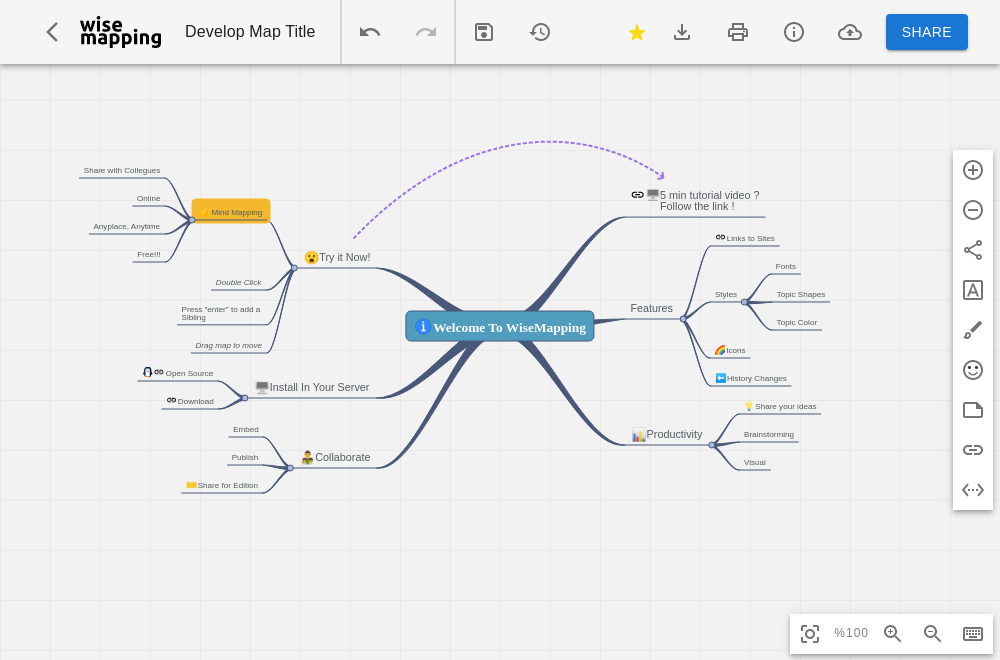This screenshot has width=1000, height=660.
Task: Select the Visual node
Action: click(x=754, y=463)
